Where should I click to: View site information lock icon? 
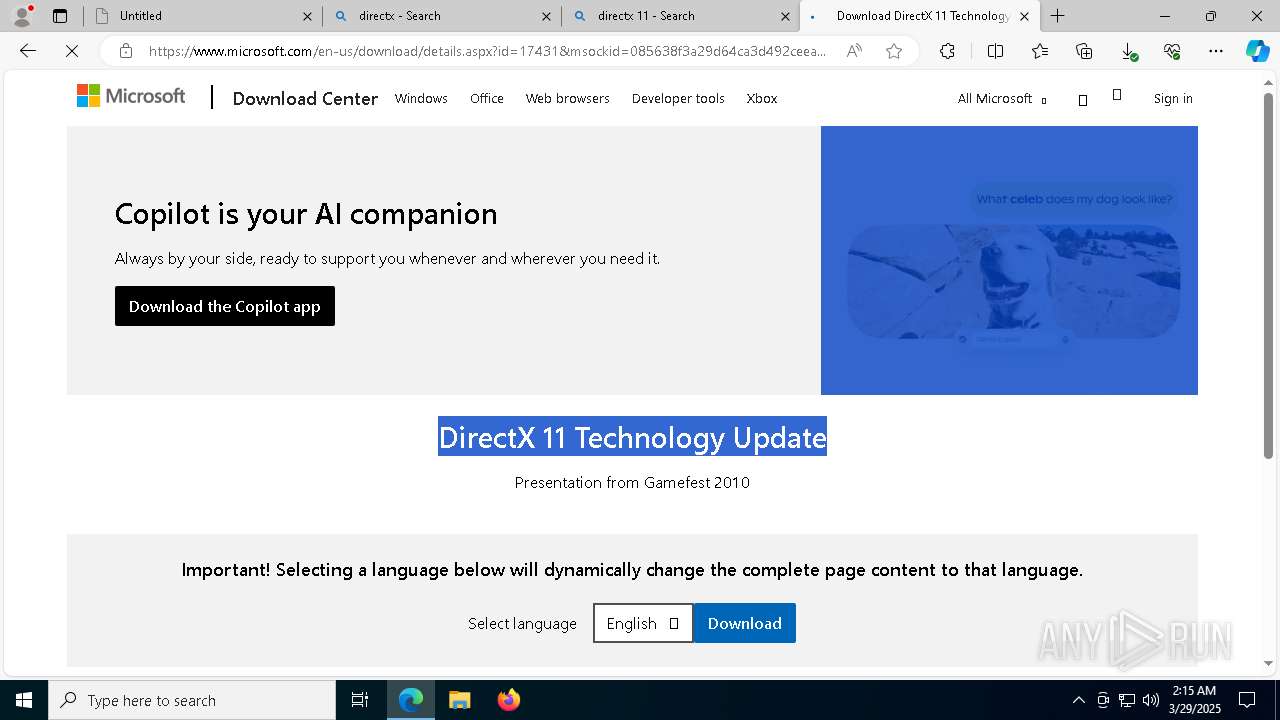pyautogui.click(x=125, y=51)
